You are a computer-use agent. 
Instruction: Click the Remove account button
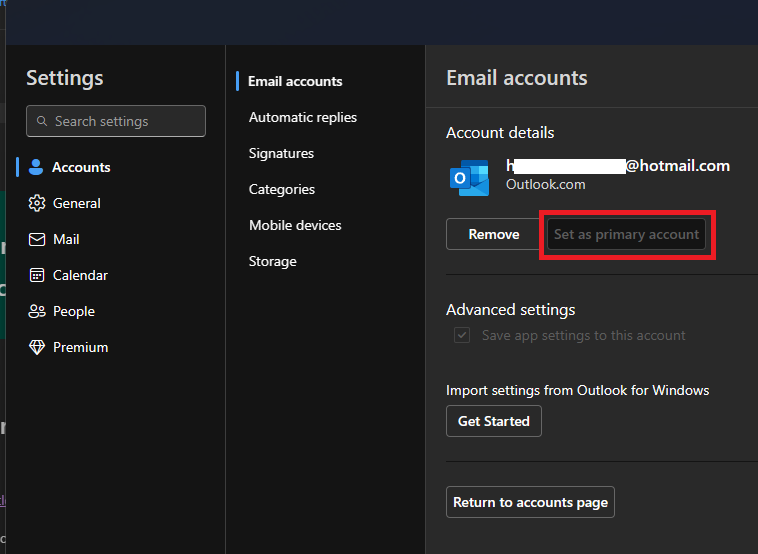494,234
